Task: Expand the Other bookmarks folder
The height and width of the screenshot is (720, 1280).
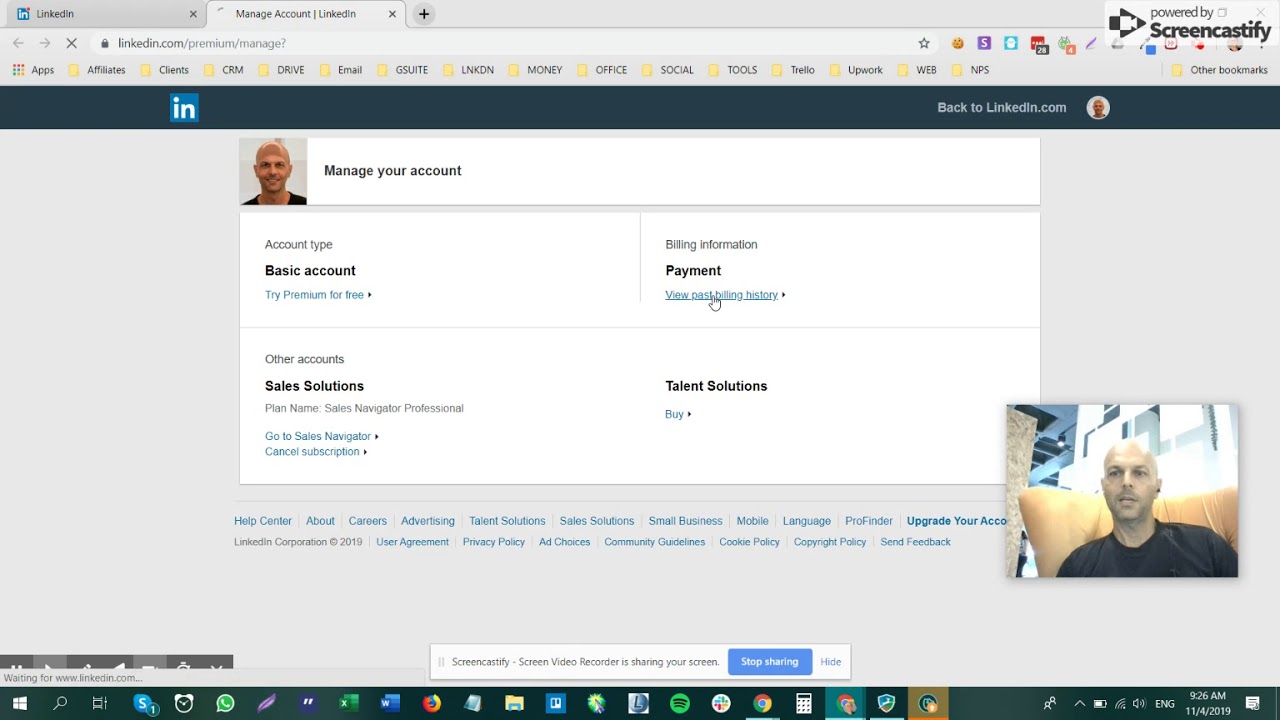Action: click(1219, 70)
